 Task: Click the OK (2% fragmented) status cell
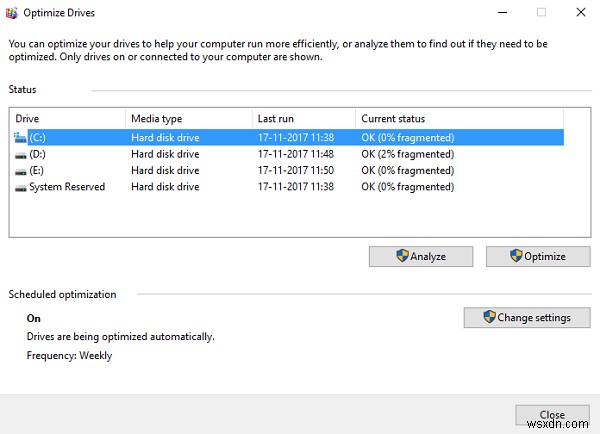coord(408,154)
